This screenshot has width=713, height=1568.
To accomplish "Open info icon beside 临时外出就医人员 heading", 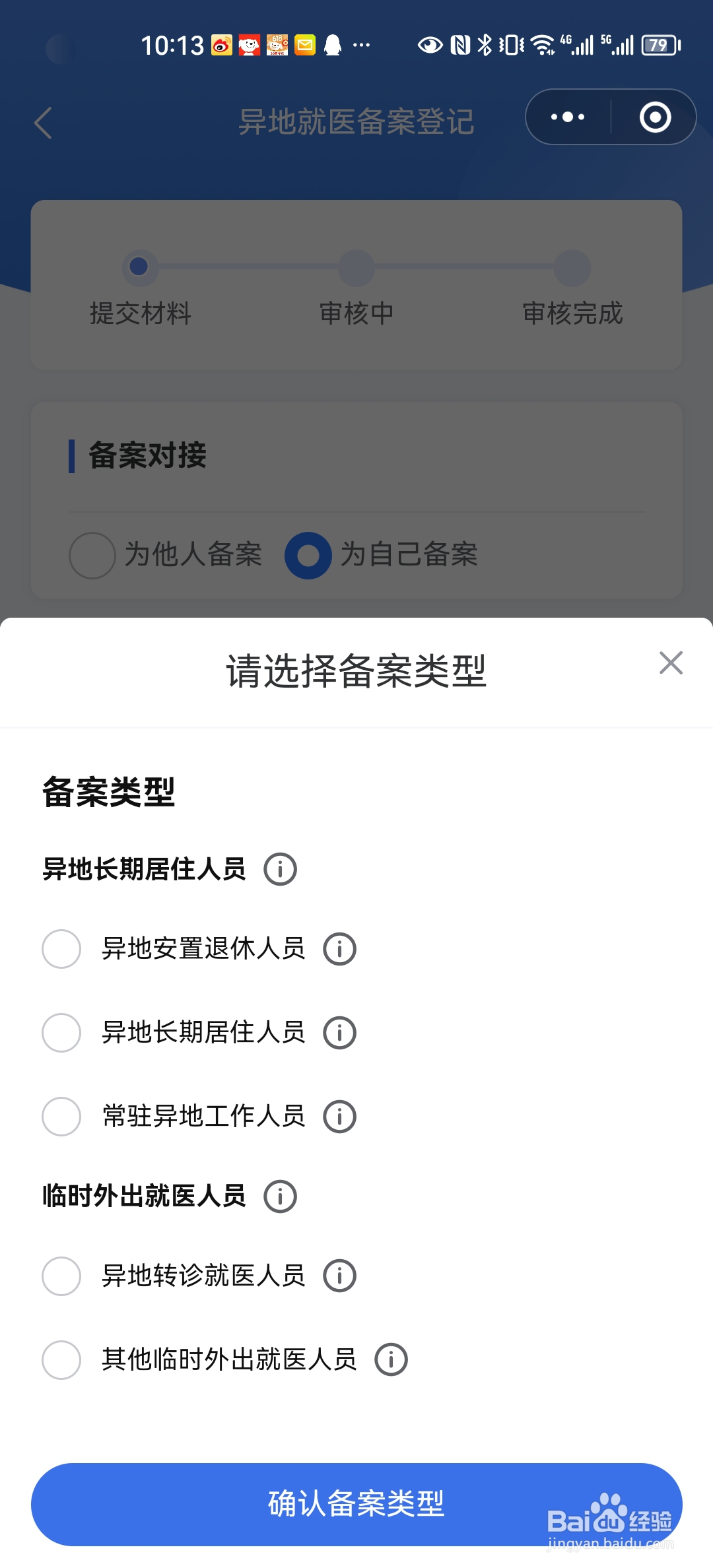I will [280, 1196].
